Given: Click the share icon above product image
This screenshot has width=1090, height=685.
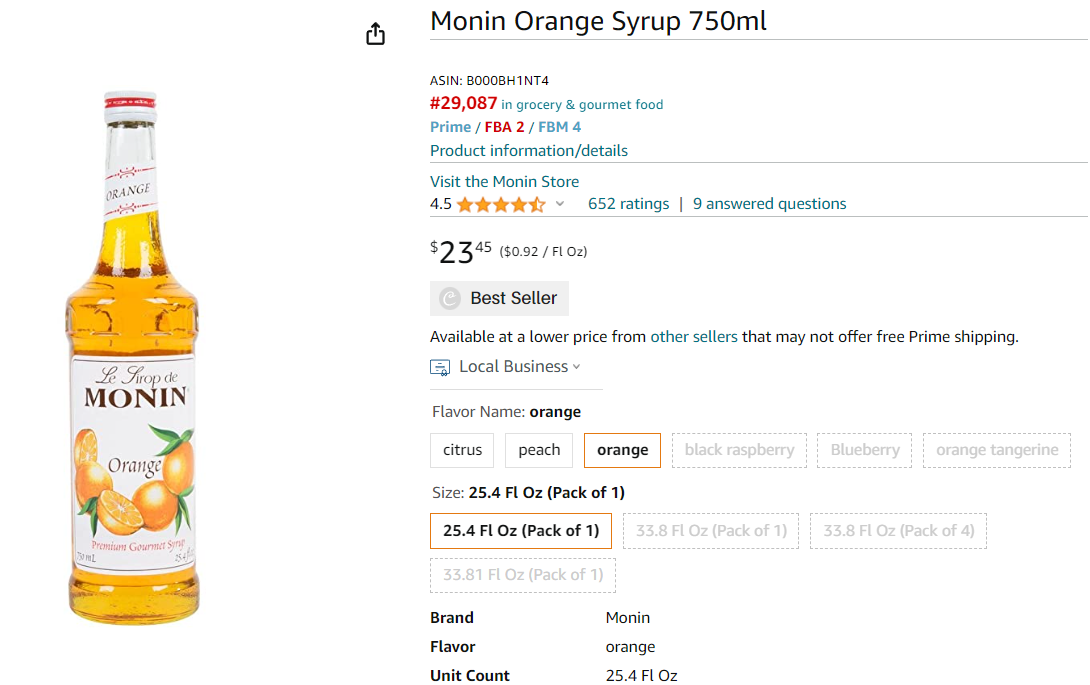Looking at the screenshot, I should tap(375, 33).
